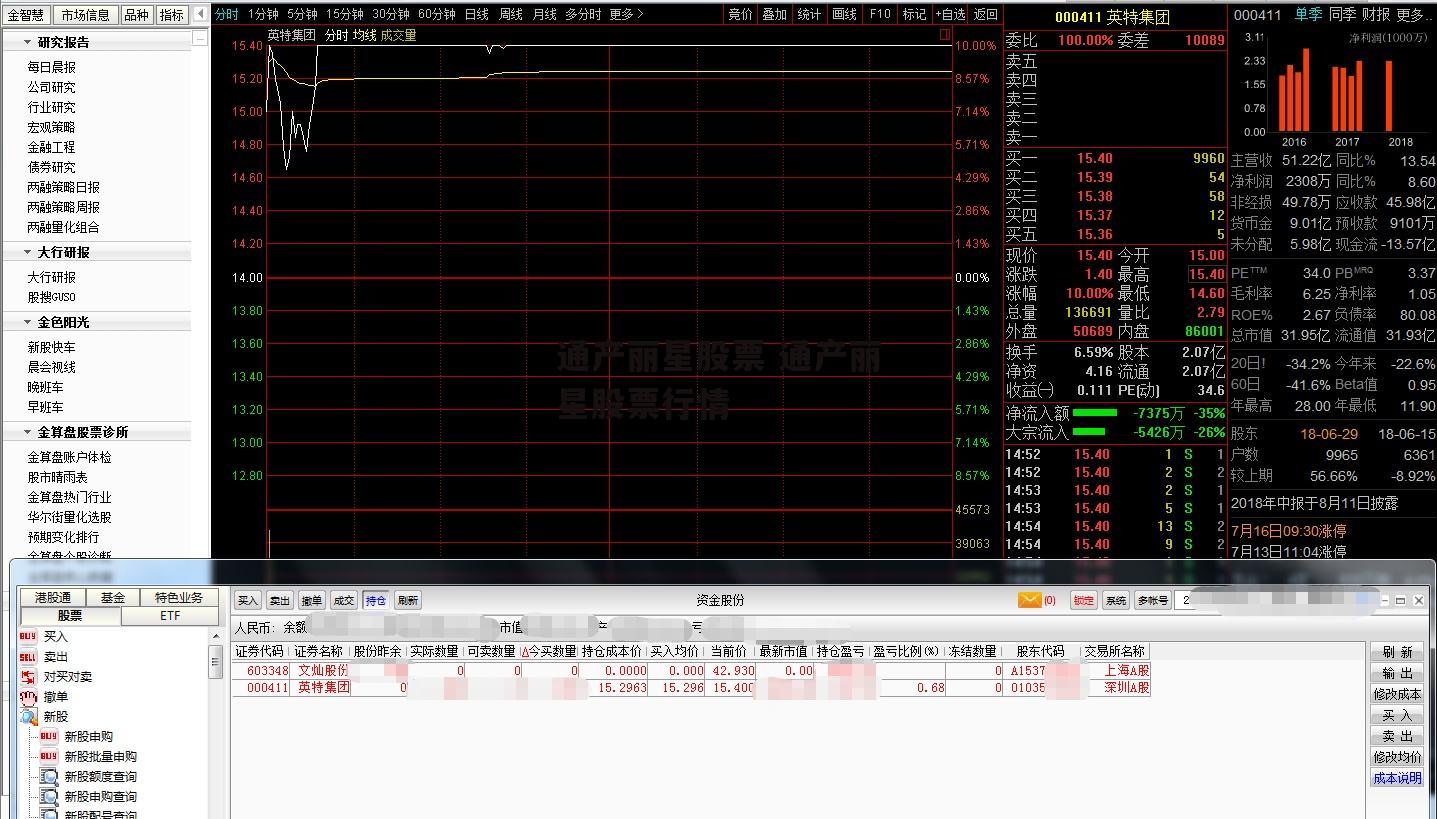This screenshot has width=1437, height=819.
Task: Click +自选 to add to watchlist
Action: 951,14
